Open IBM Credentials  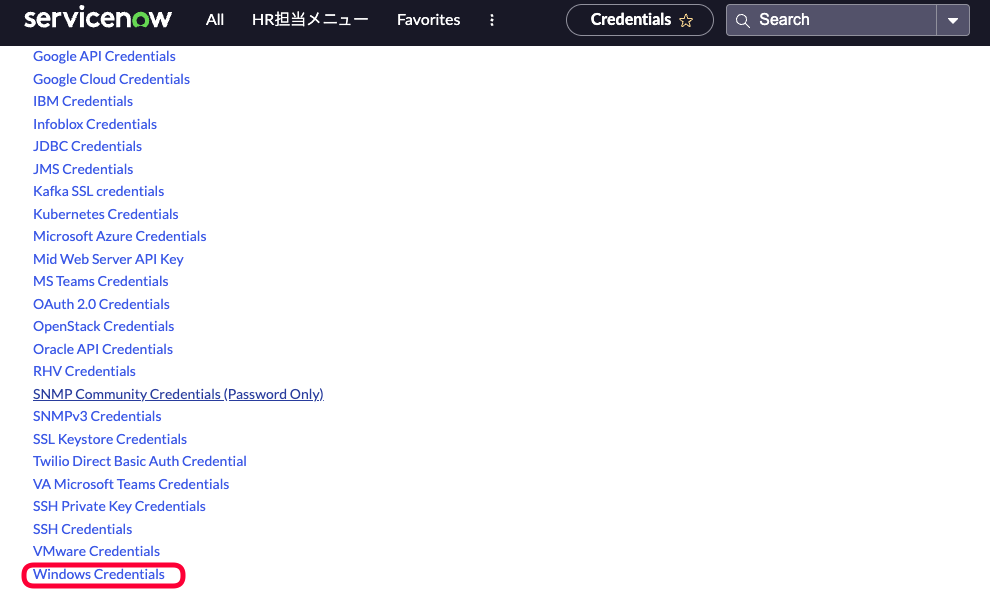[83, 101]
